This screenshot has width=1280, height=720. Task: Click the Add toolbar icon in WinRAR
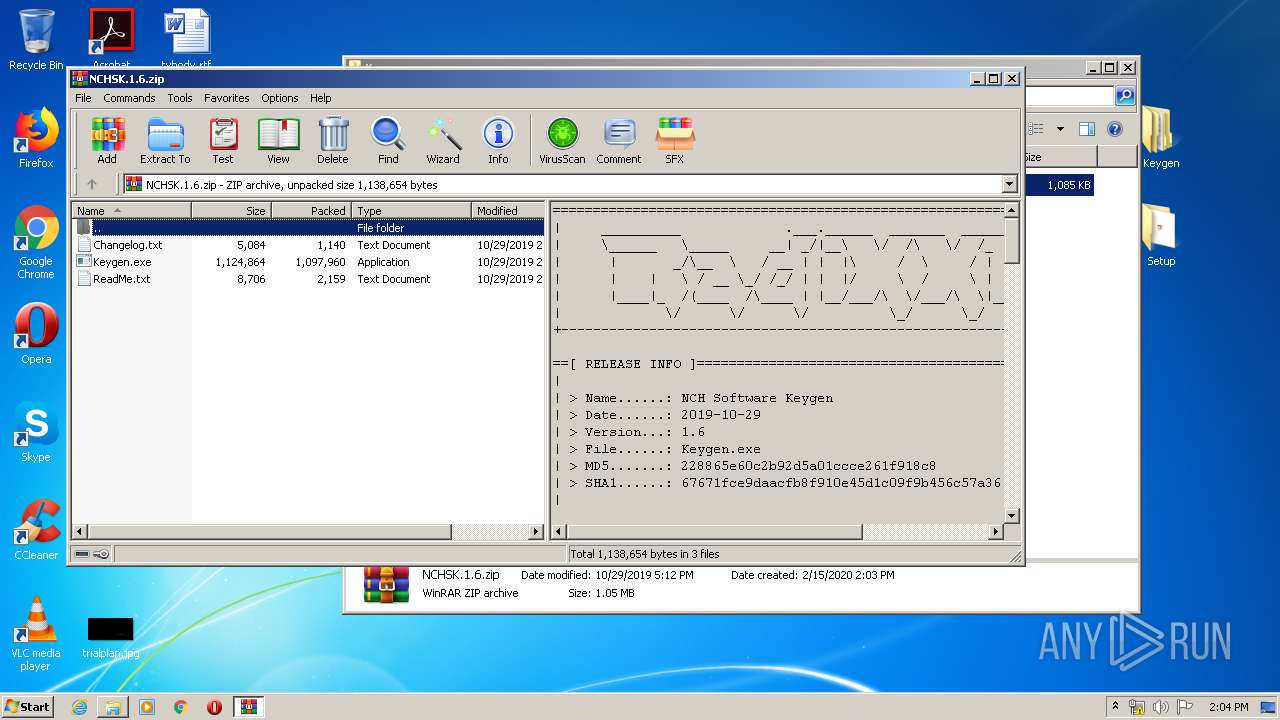(107, 141)
